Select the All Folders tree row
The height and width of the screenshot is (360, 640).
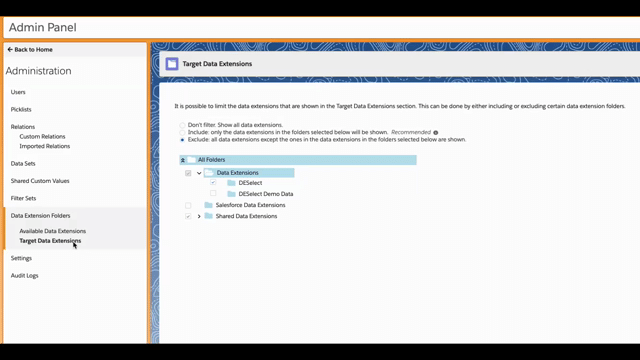point(298,160)
